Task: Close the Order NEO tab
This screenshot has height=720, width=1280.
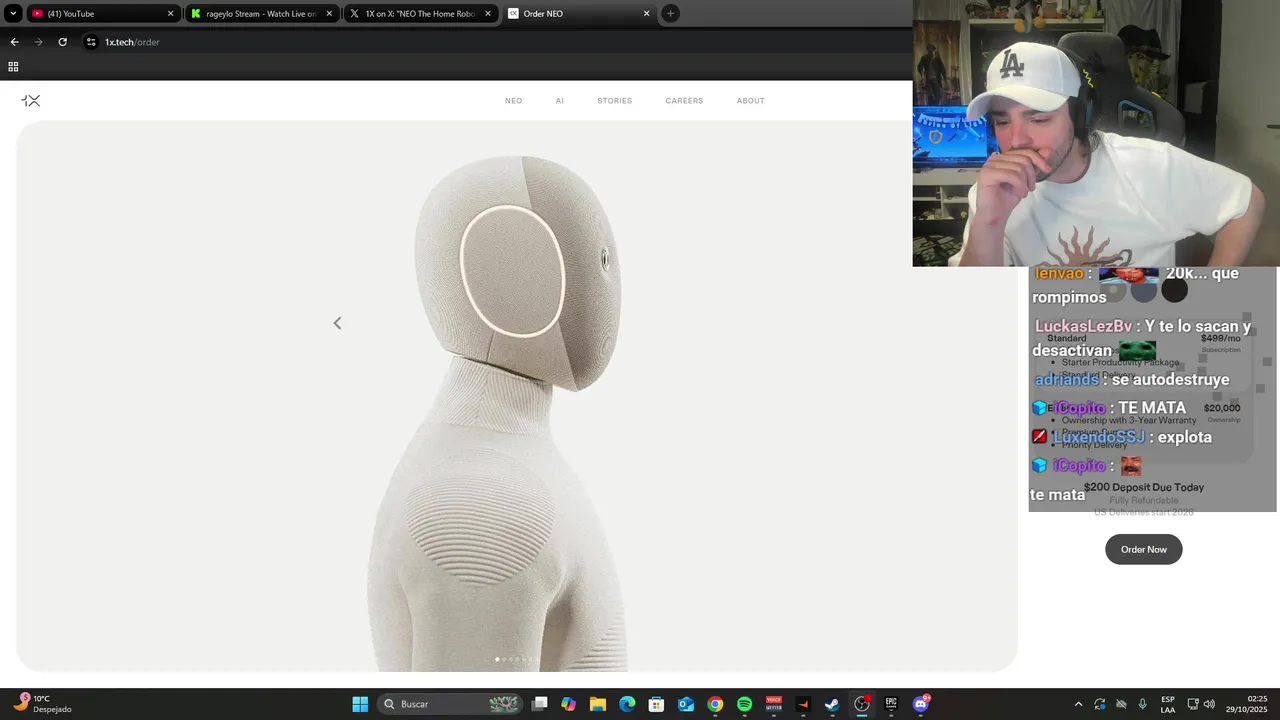Action: [646, 14]
